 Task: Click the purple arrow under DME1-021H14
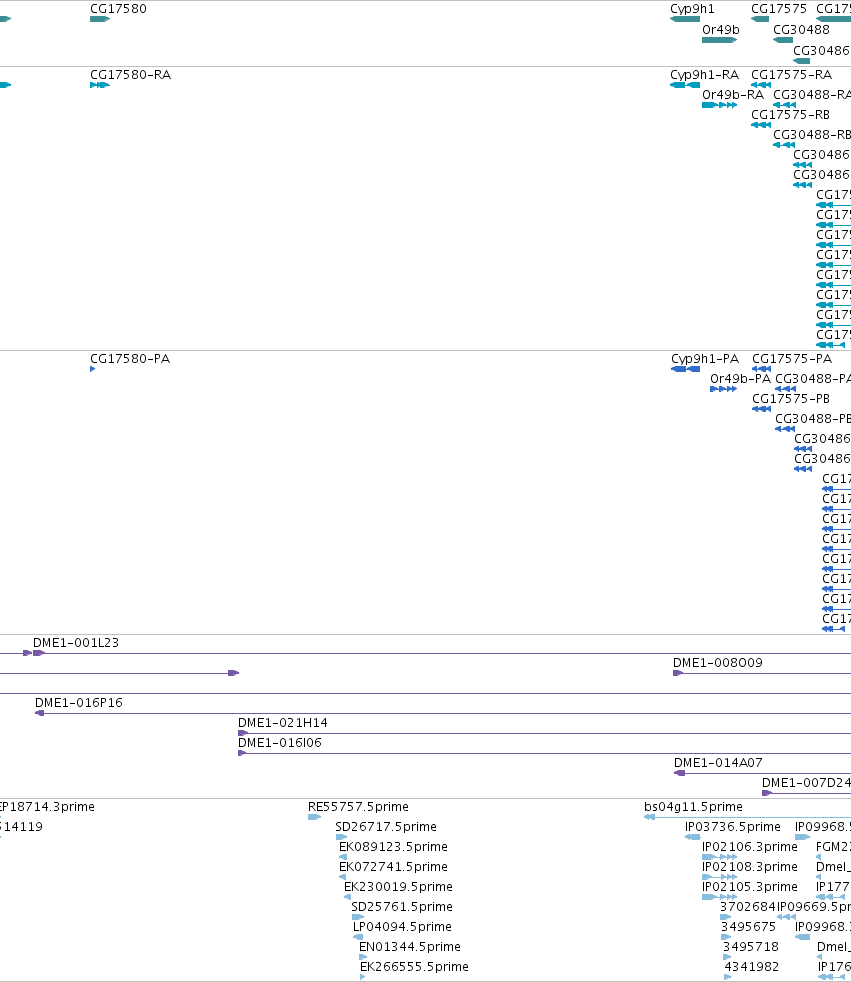tap(243, 733)
